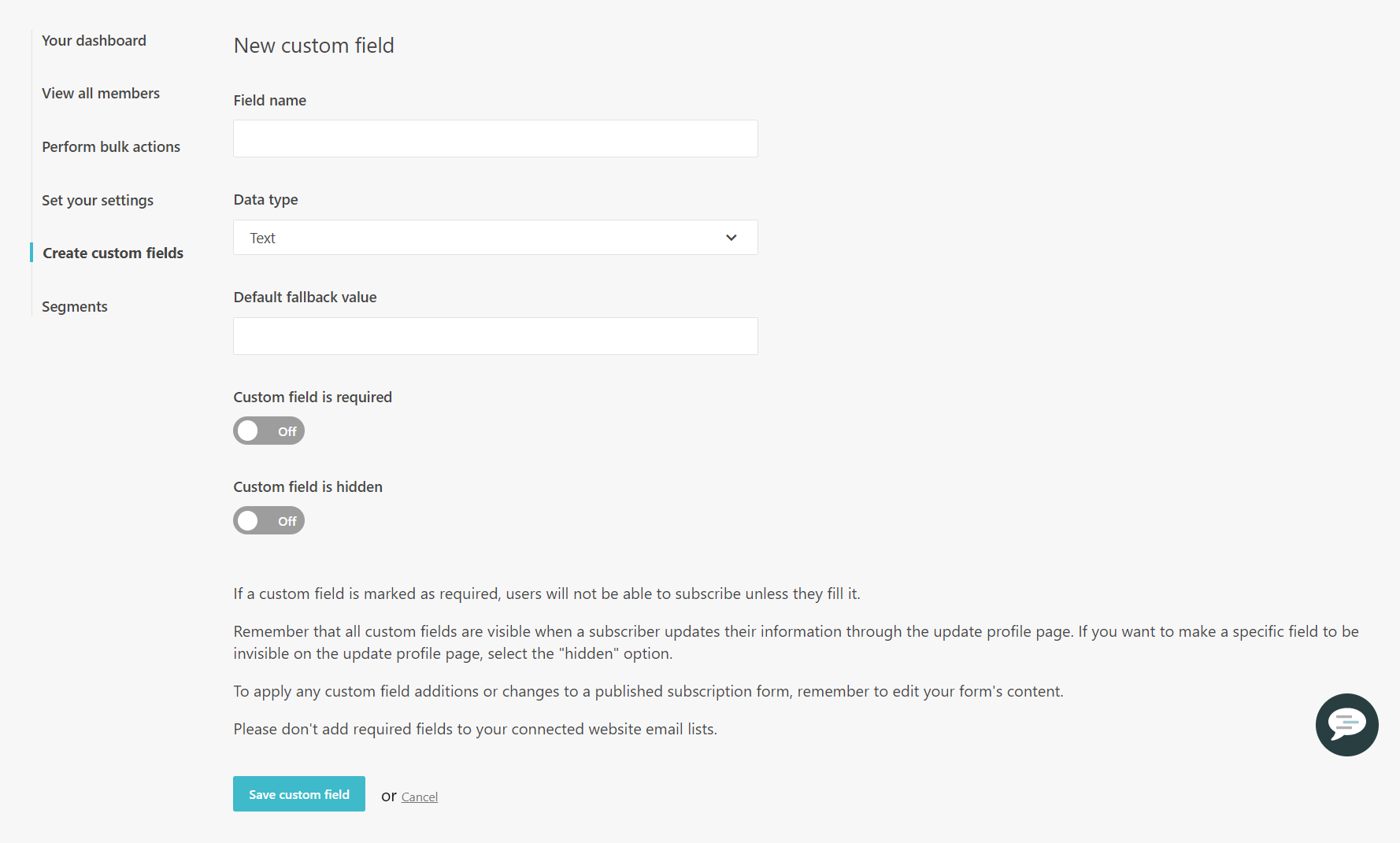Image resolution: width=1400 pixels, height=843 pixels.
Task: Go to 'Set your settings'
Action: coord(98,200)
